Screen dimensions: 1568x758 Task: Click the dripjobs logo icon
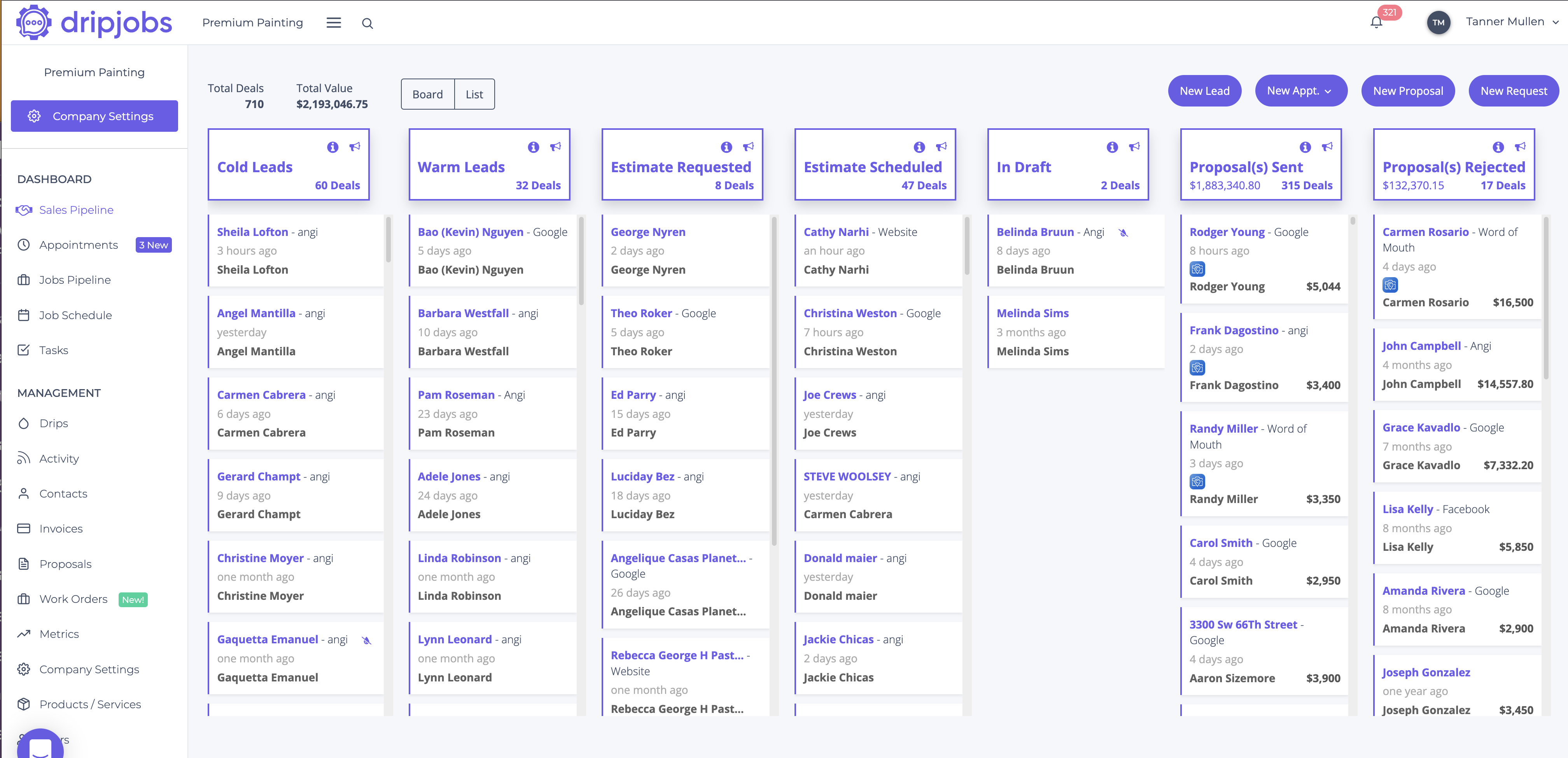[33, 23]
